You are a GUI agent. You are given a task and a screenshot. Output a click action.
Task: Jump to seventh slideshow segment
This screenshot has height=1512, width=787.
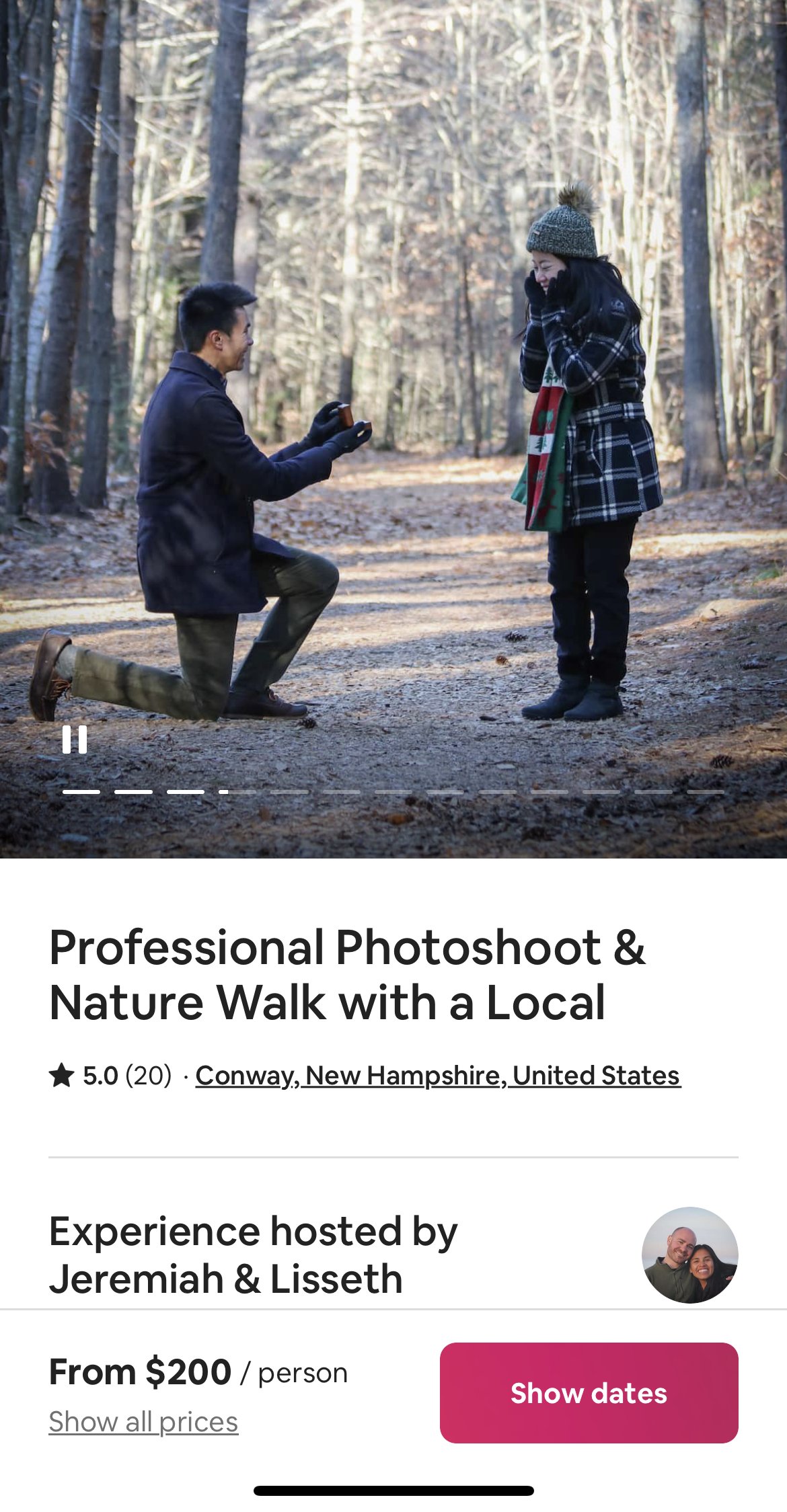pos(394,792)
